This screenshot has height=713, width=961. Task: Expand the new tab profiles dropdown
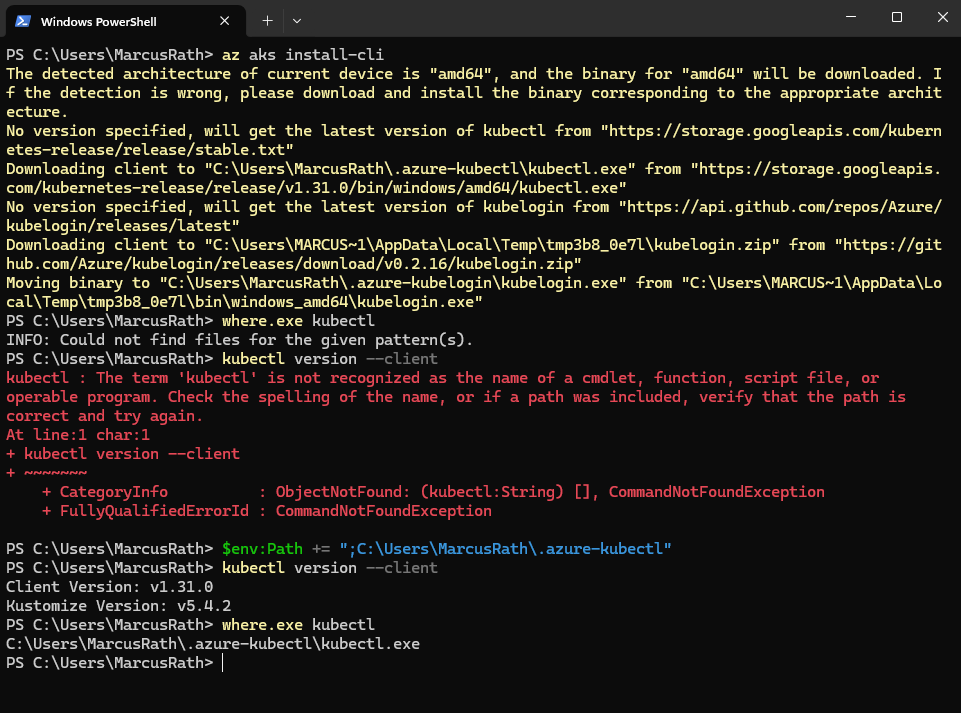coord(297,20)
